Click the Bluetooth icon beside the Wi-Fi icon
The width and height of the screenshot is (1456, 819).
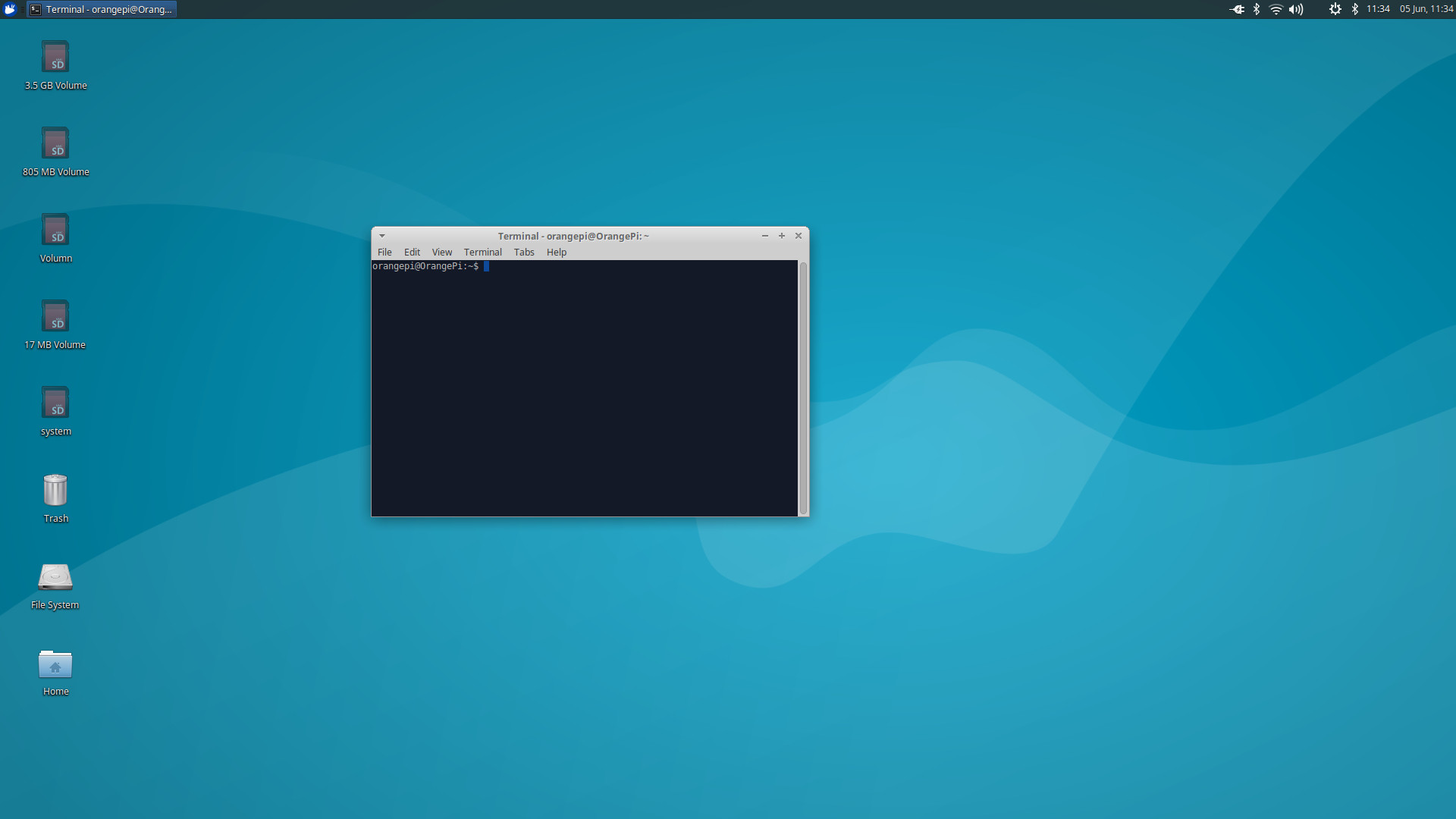[x=1257, y=9]
